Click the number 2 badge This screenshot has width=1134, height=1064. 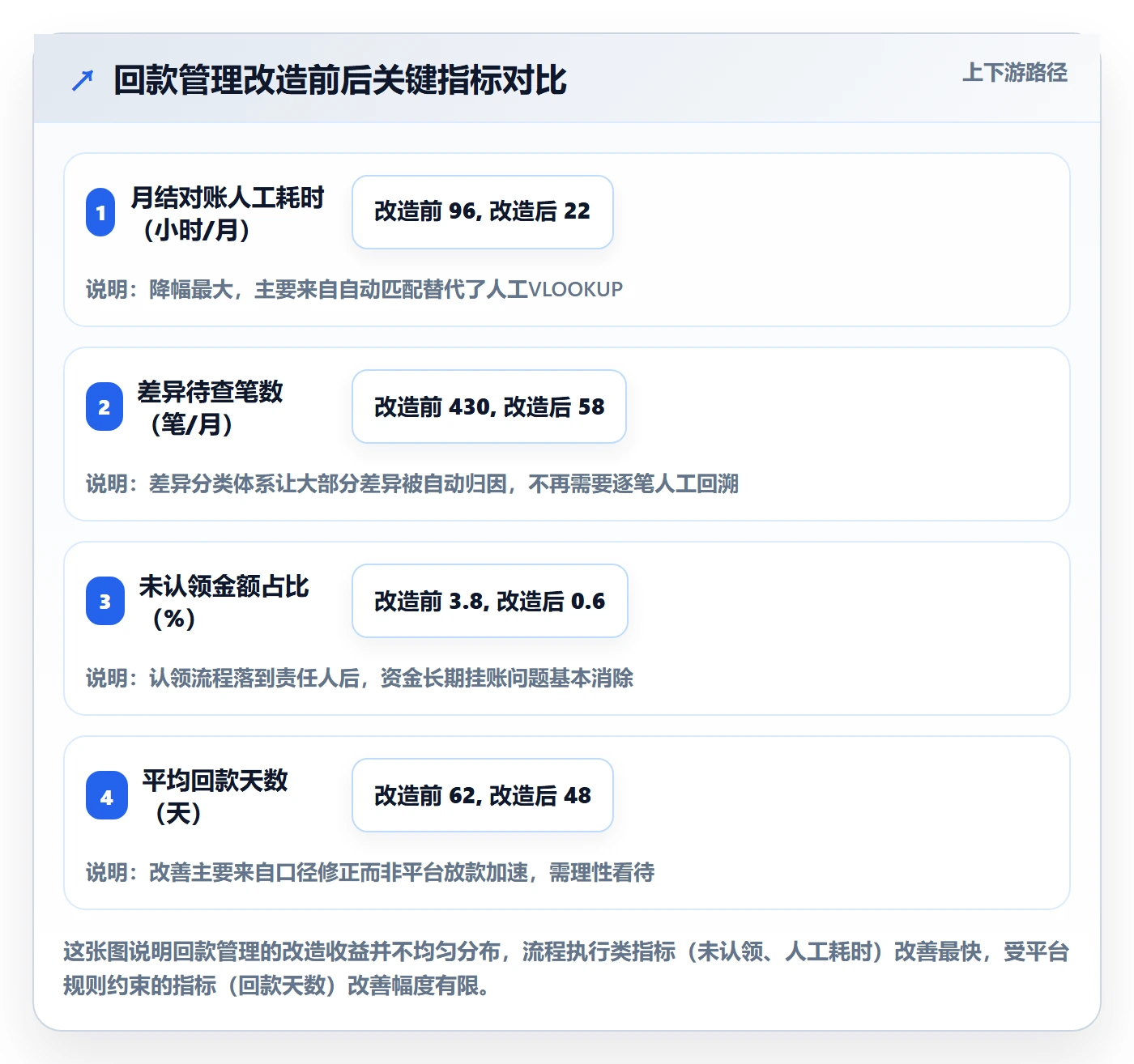coord(104,406)
